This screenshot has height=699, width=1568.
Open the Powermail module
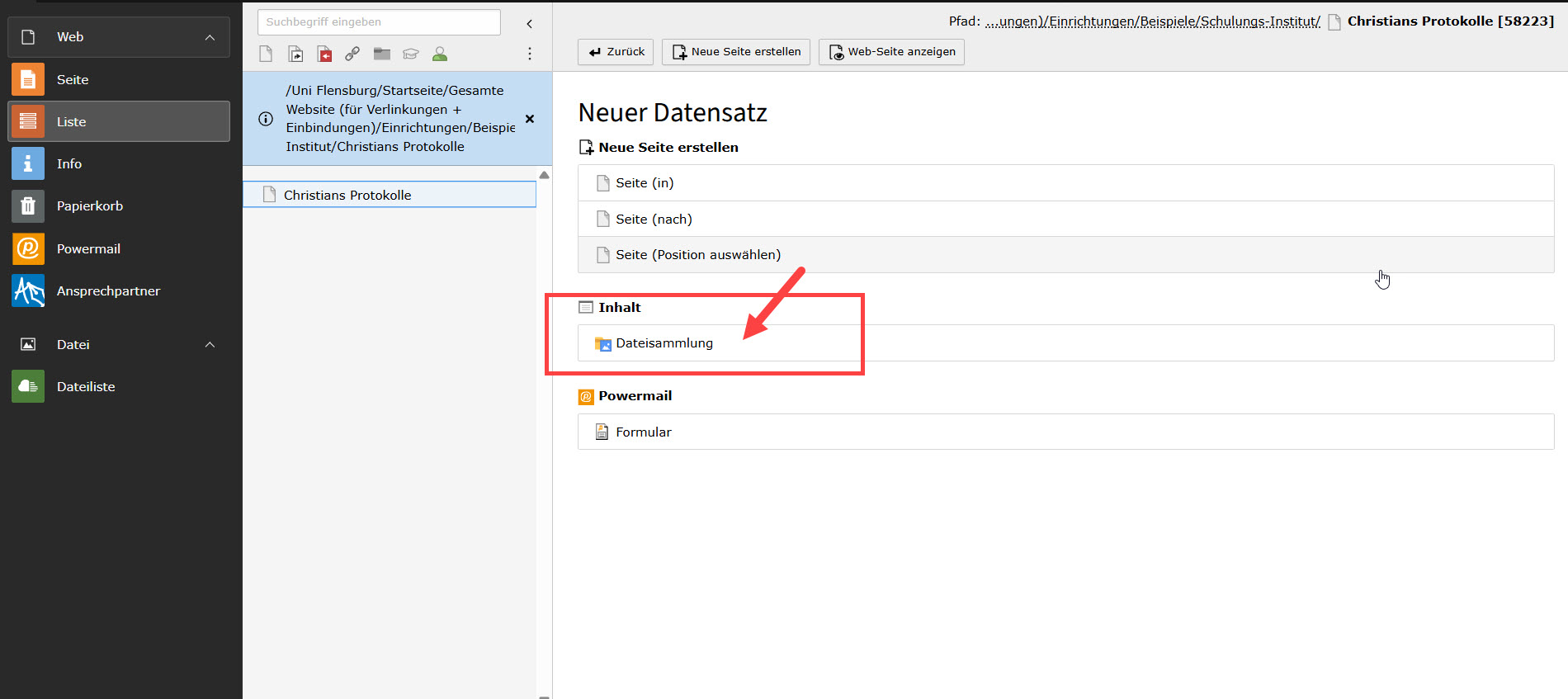pyautogui.click(x=88, y=248)
